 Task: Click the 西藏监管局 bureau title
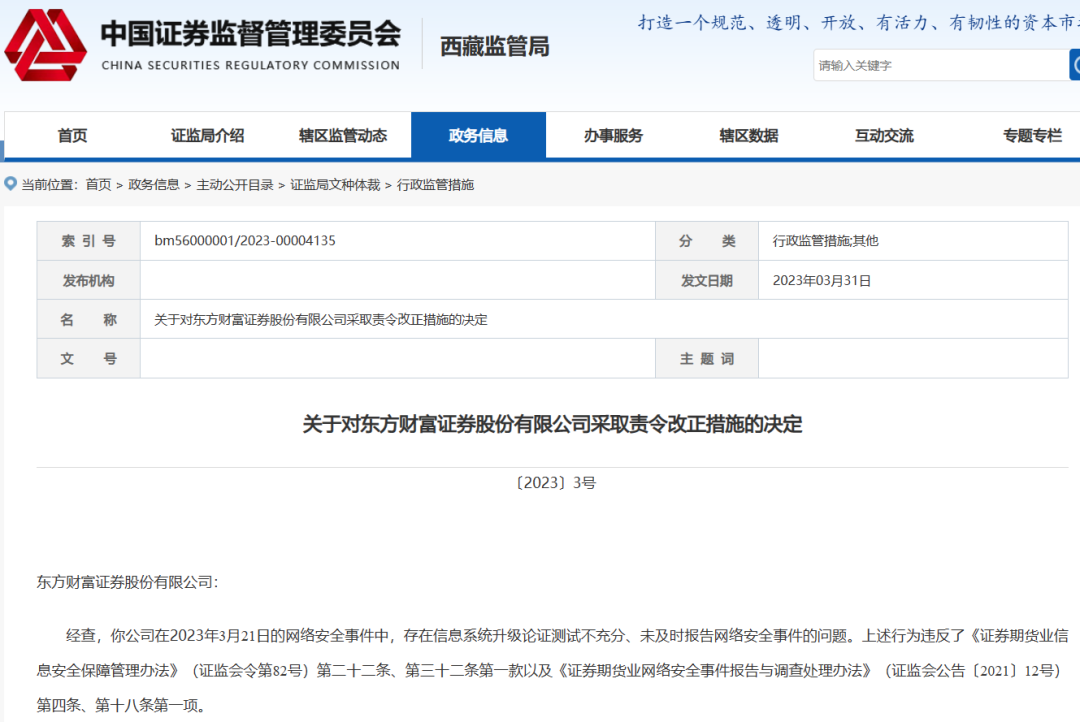click(x=494, y=47)
